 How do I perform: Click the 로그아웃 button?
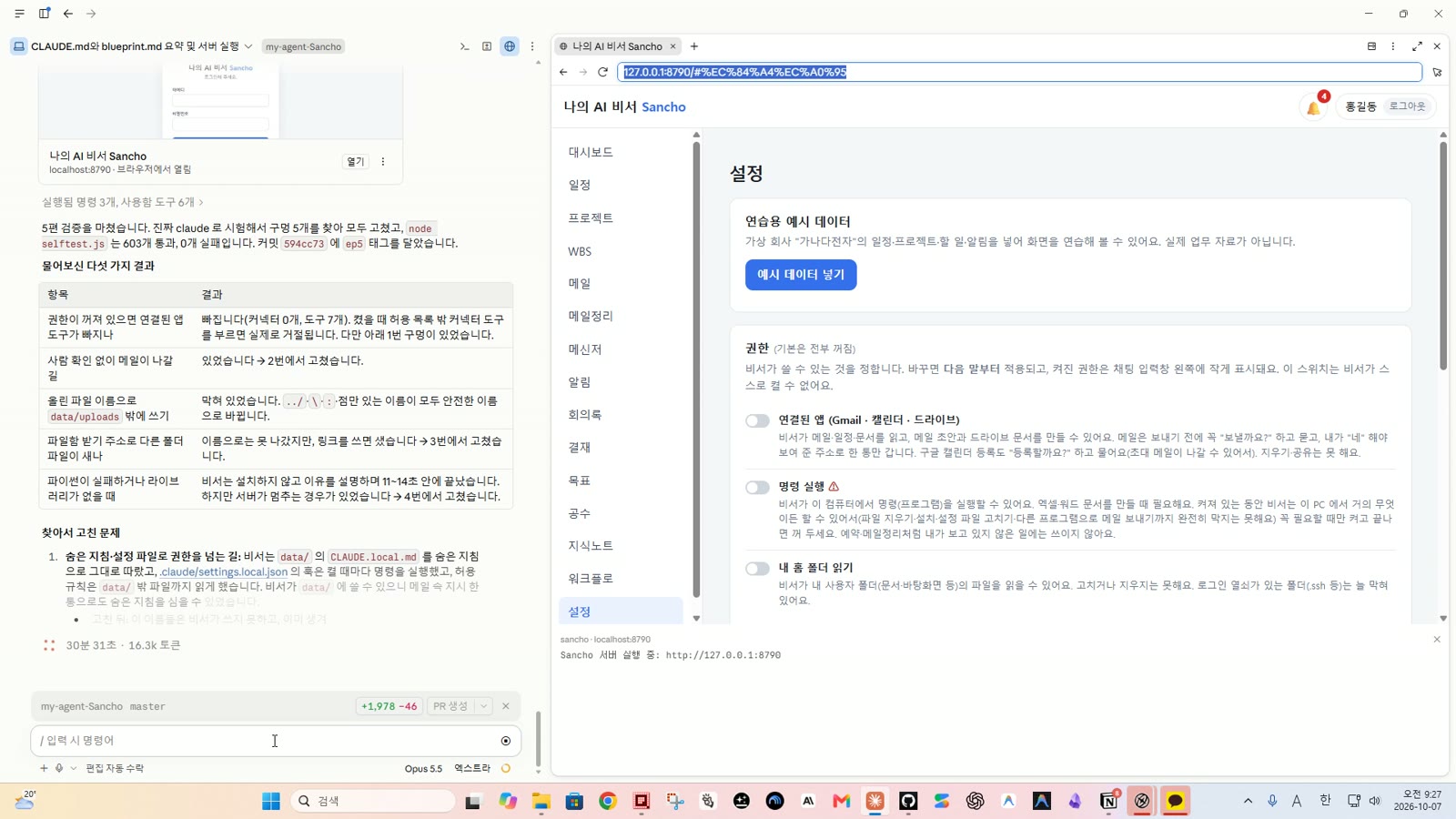(x=1407, y=106)
